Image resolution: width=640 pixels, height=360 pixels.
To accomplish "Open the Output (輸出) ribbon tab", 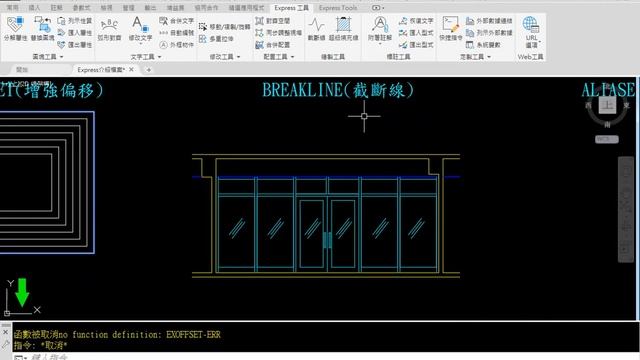I will [150, 8].
